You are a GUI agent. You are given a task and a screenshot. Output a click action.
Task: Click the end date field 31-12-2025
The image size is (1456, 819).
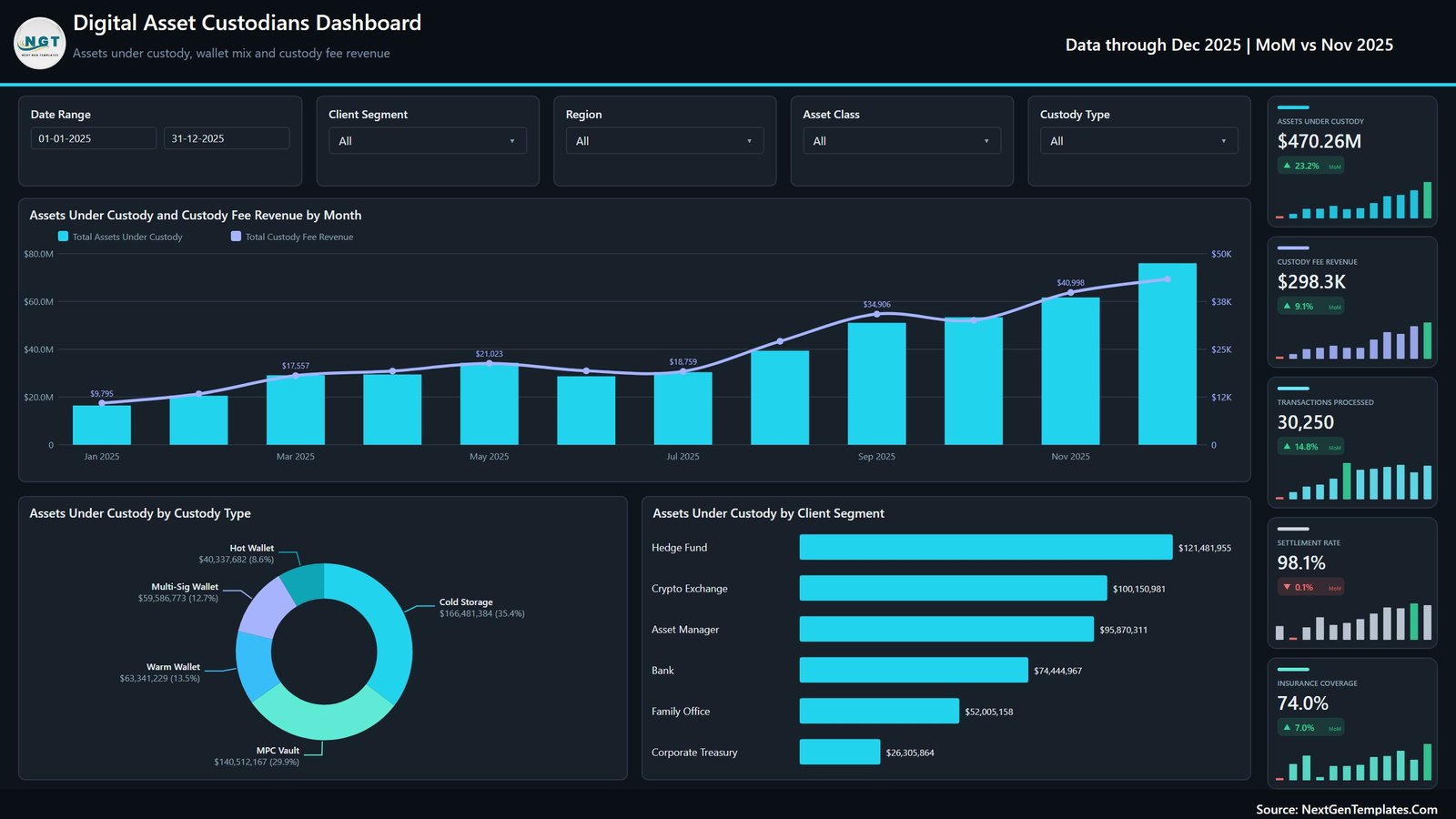point(227,138)
